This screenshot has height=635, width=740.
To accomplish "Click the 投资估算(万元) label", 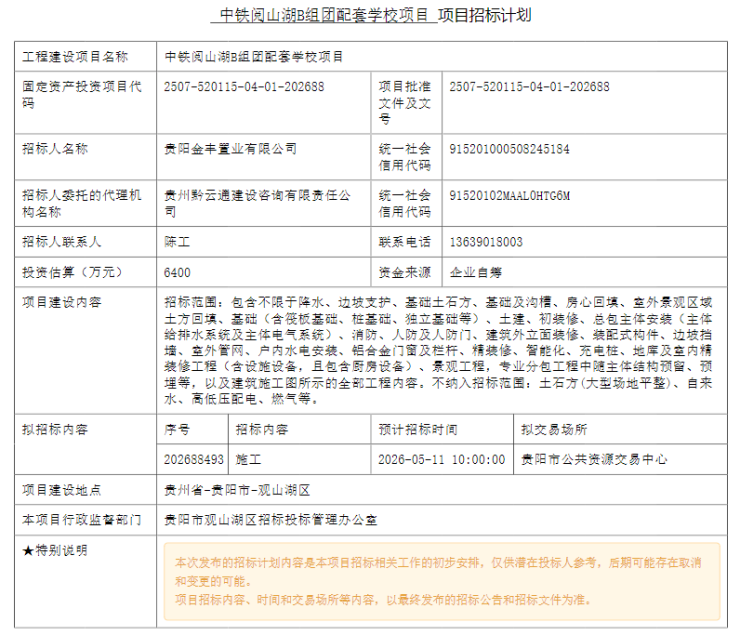I will tap(72, 272).
